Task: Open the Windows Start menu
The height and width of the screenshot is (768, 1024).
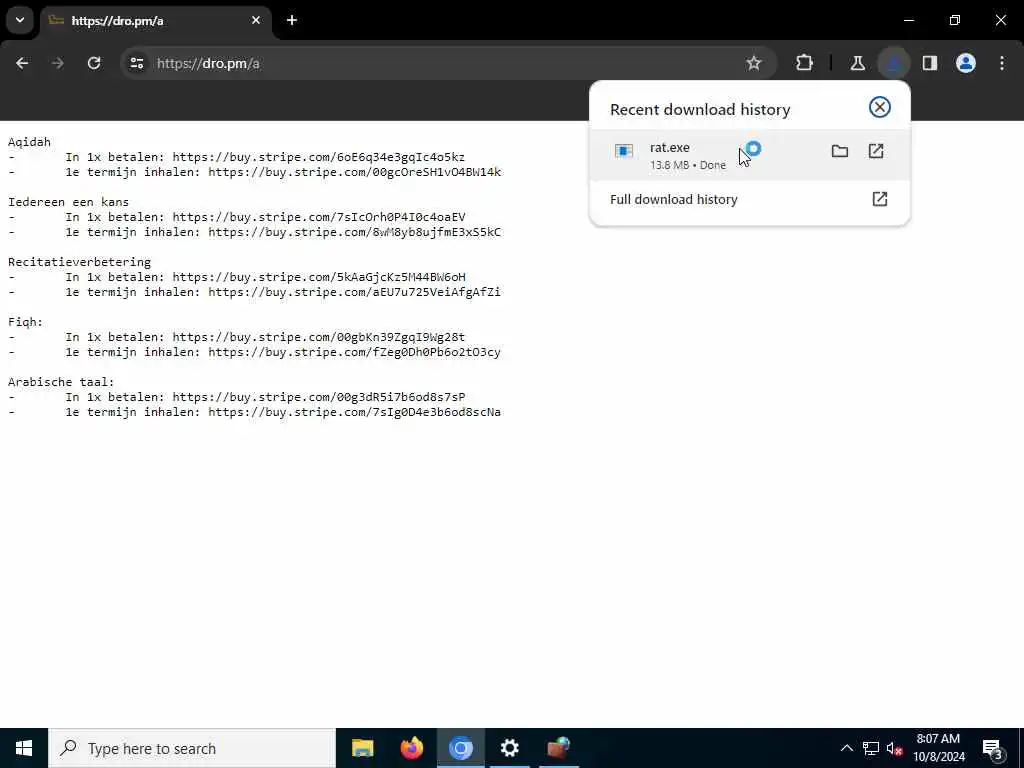Action: coord(24,748)
